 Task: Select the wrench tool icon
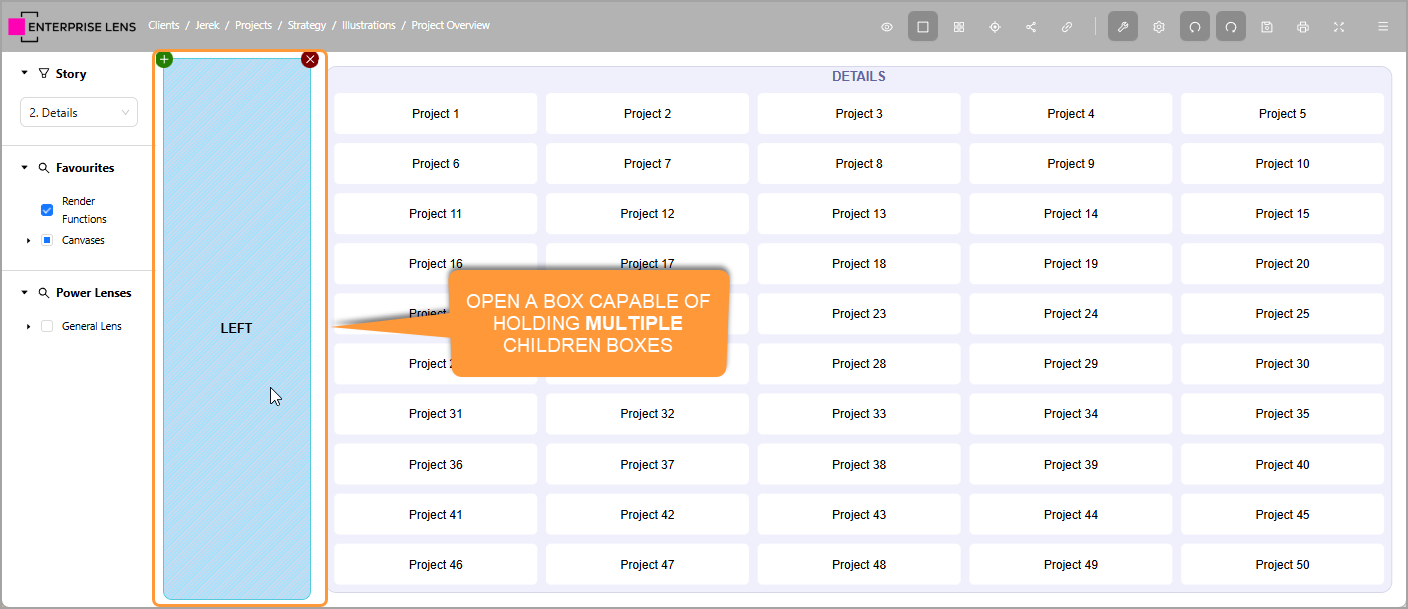pyautogui.click(x=1123, y=27)
